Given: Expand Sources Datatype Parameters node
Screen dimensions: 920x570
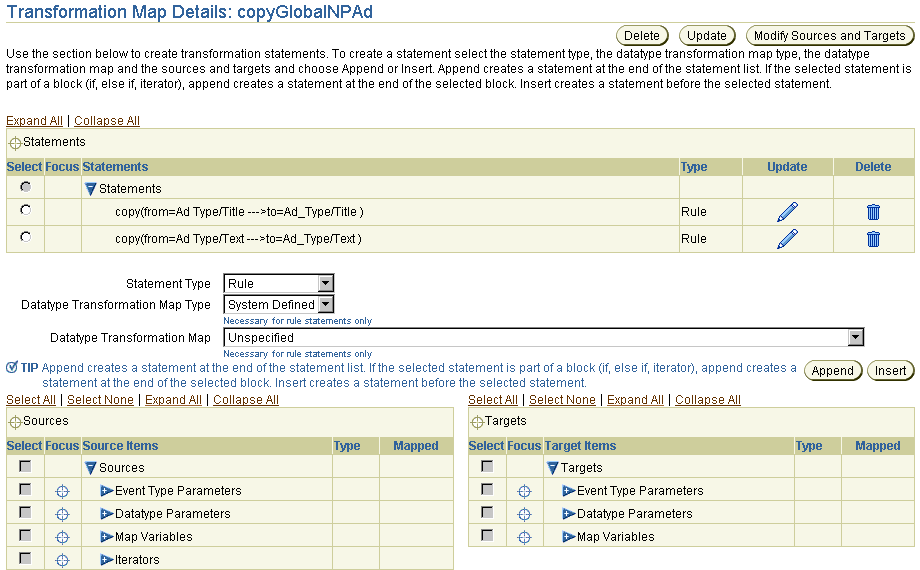Looking at the screenshot, I should pyautogui.click(x=106, y=514).
